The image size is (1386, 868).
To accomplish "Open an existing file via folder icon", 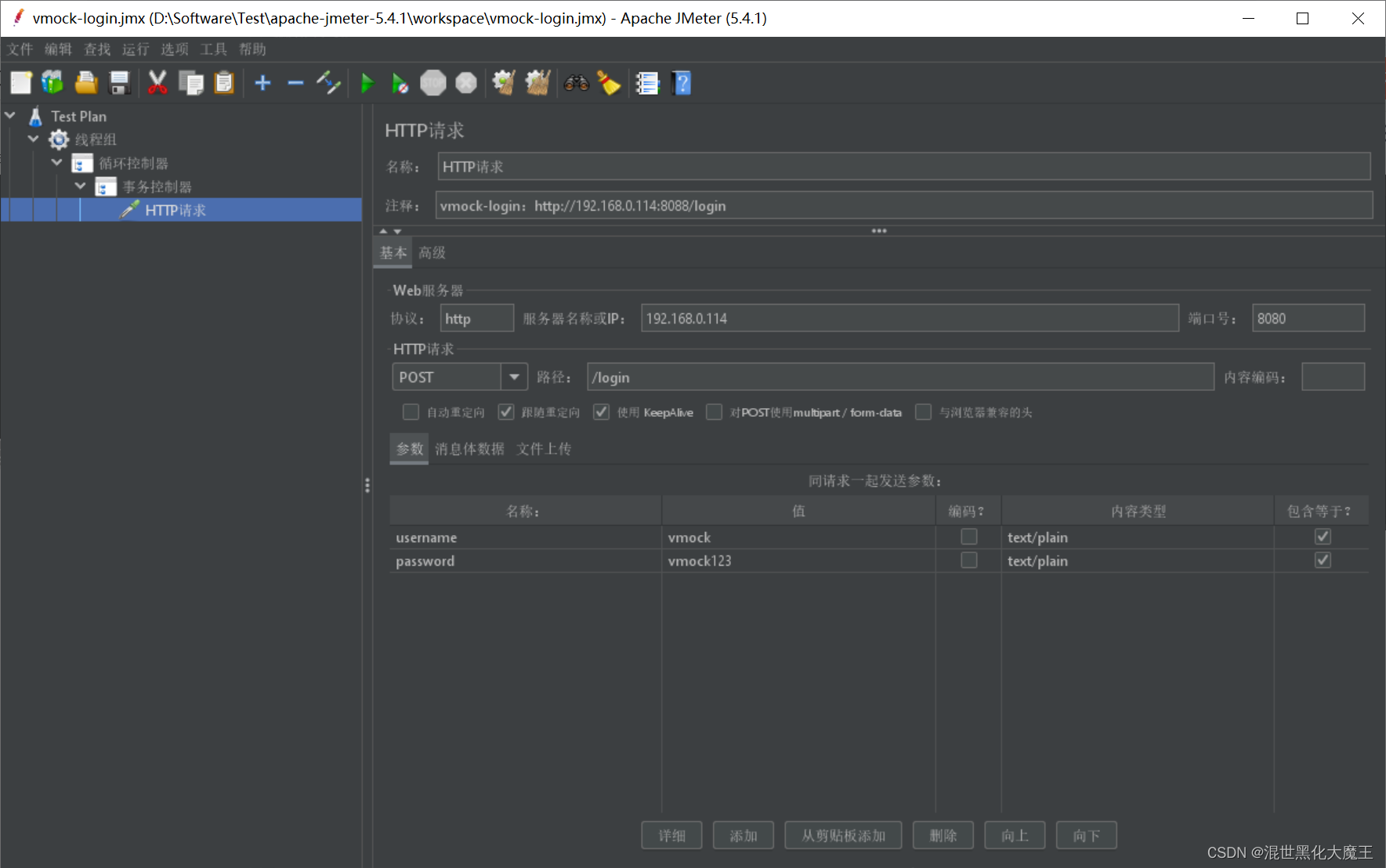I will click(x=86, y=82).
